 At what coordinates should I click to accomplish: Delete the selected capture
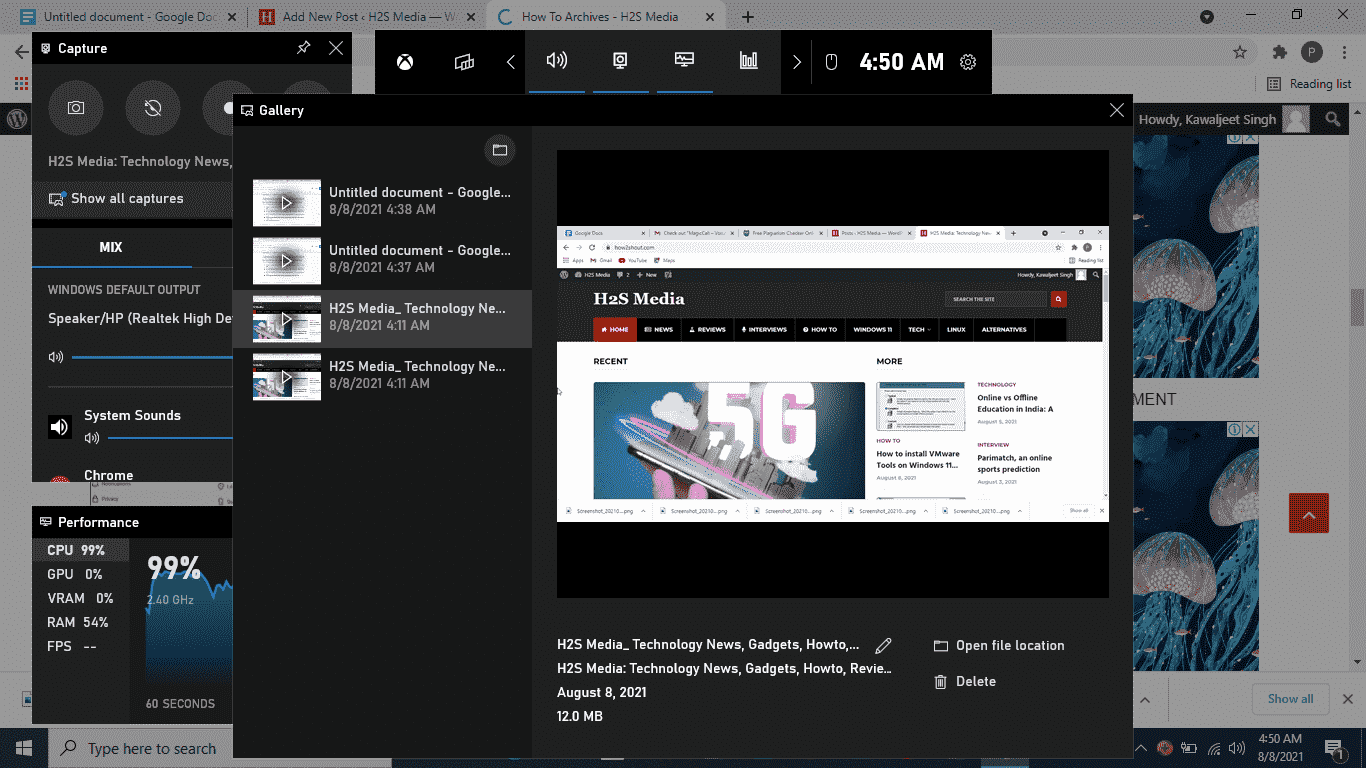[x=965, y=681]
